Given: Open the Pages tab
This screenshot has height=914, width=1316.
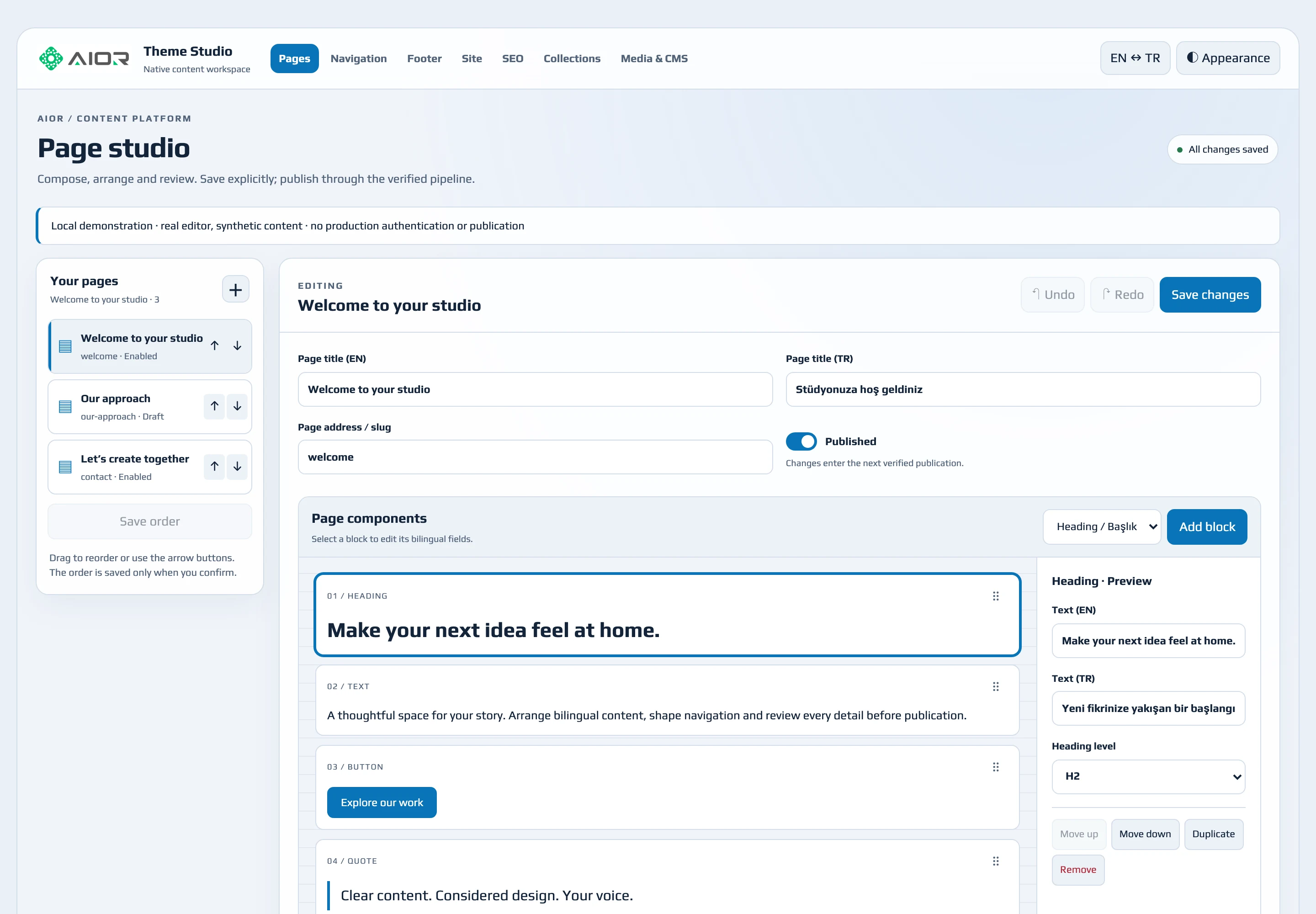Looking at the screenshot, I should pos(294,58).
